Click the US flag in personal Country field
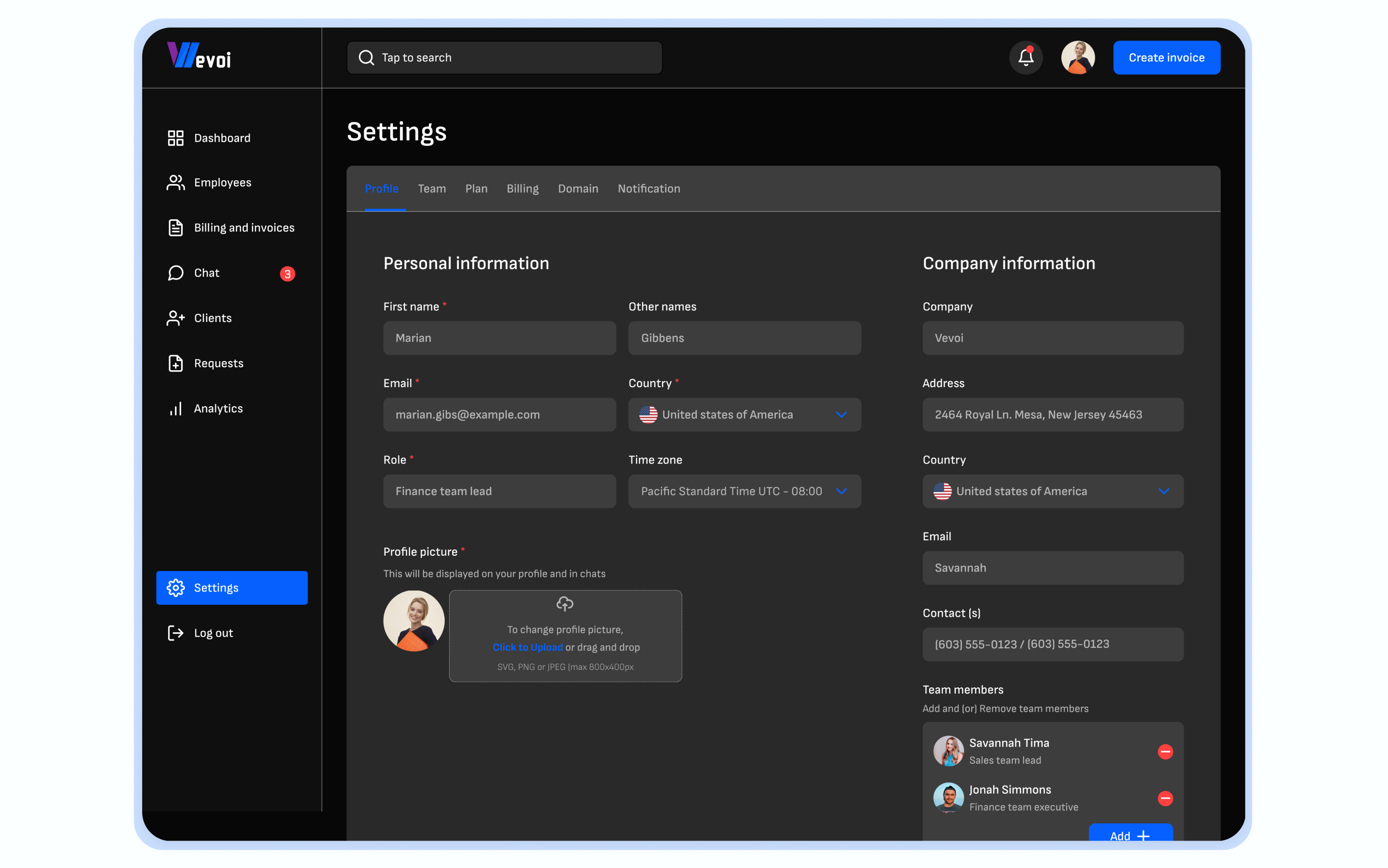Image resolution: width=1388 pixels, height=868 pixels. click(648, 414)
